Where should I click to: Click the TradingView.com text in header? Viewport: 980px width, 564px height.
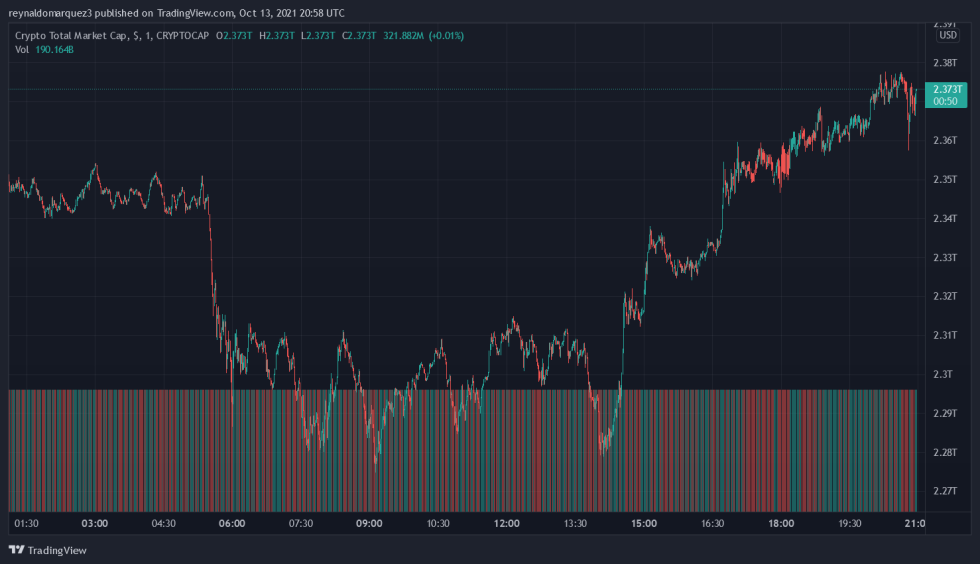click(195, 13)
